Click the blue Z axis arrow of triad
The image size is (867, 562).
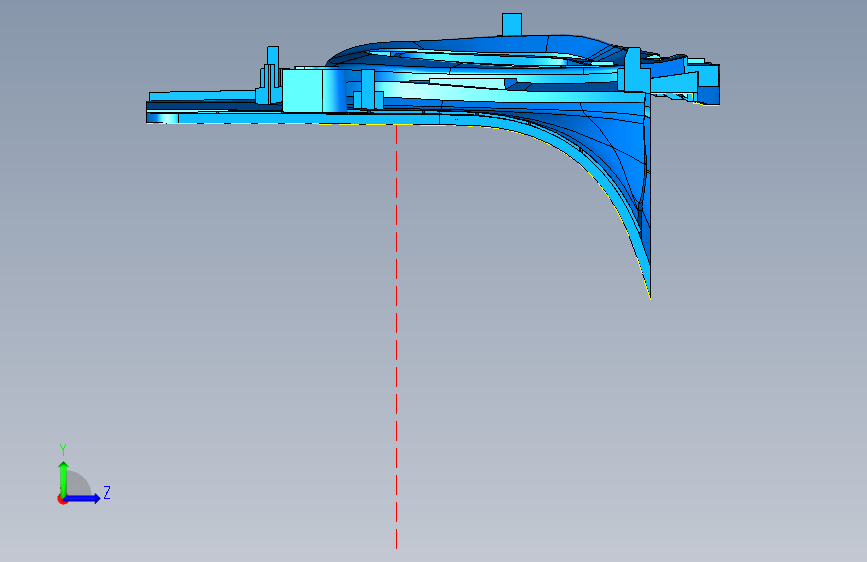[83, 498]
